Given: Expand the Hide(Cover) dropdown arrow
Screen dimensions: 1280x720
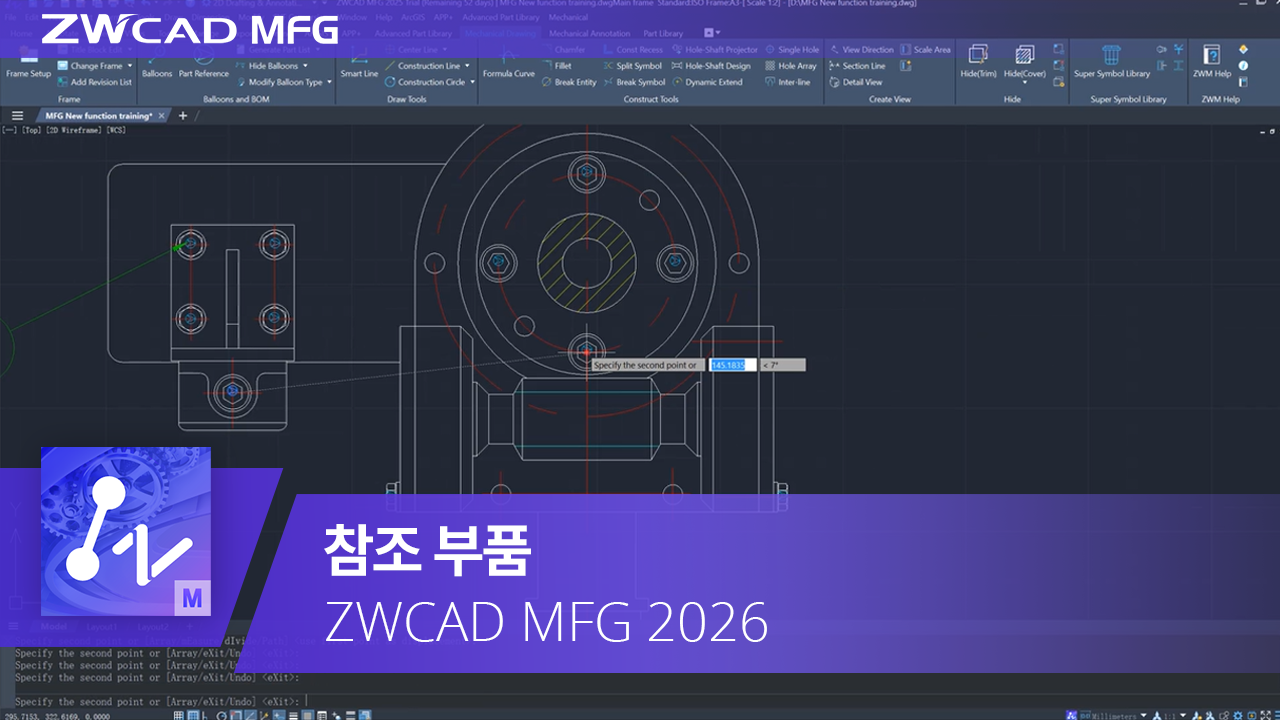Looking at the screenshot, I should click(1024, 82).
